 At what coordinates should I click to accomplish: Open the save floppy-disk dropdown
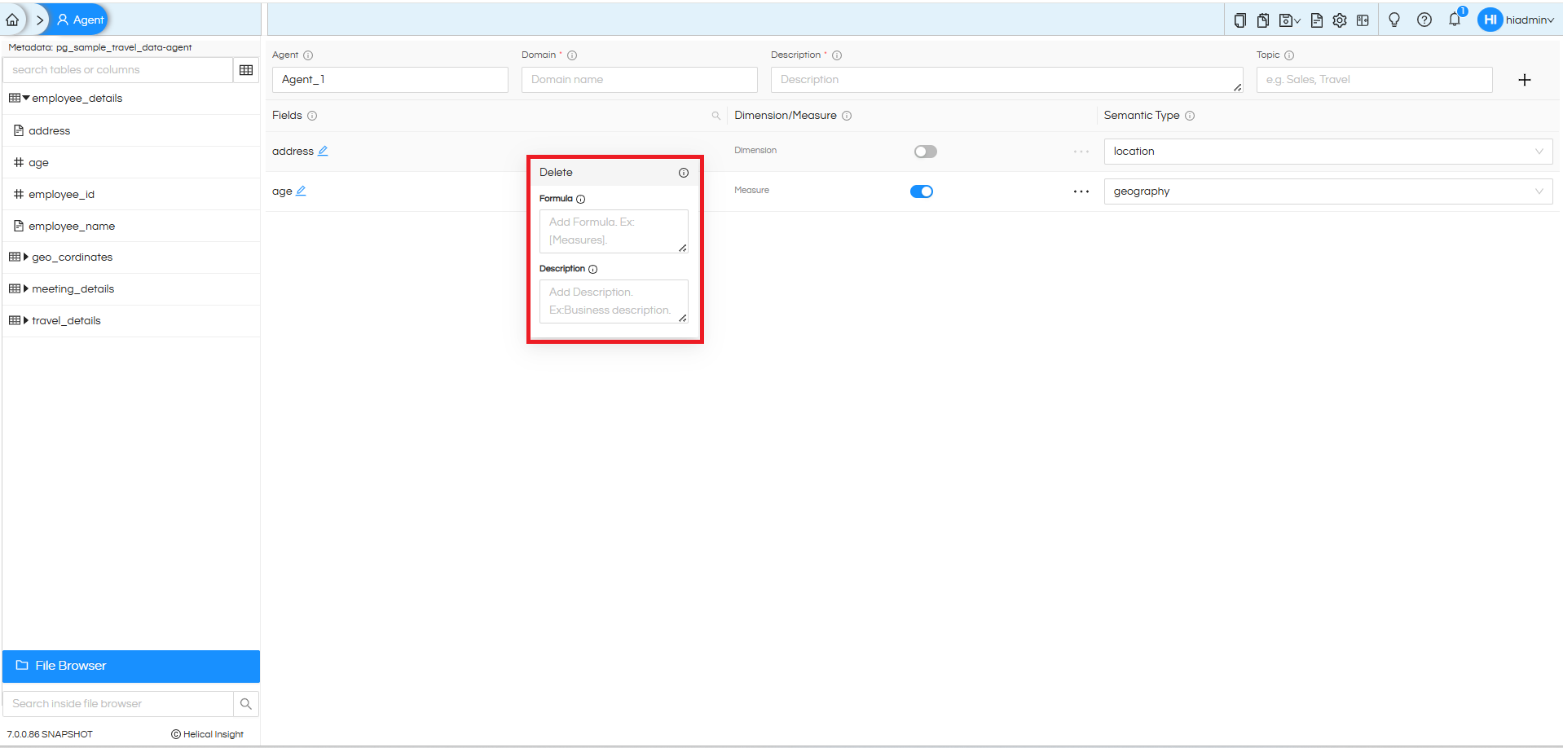point(1290,20)
